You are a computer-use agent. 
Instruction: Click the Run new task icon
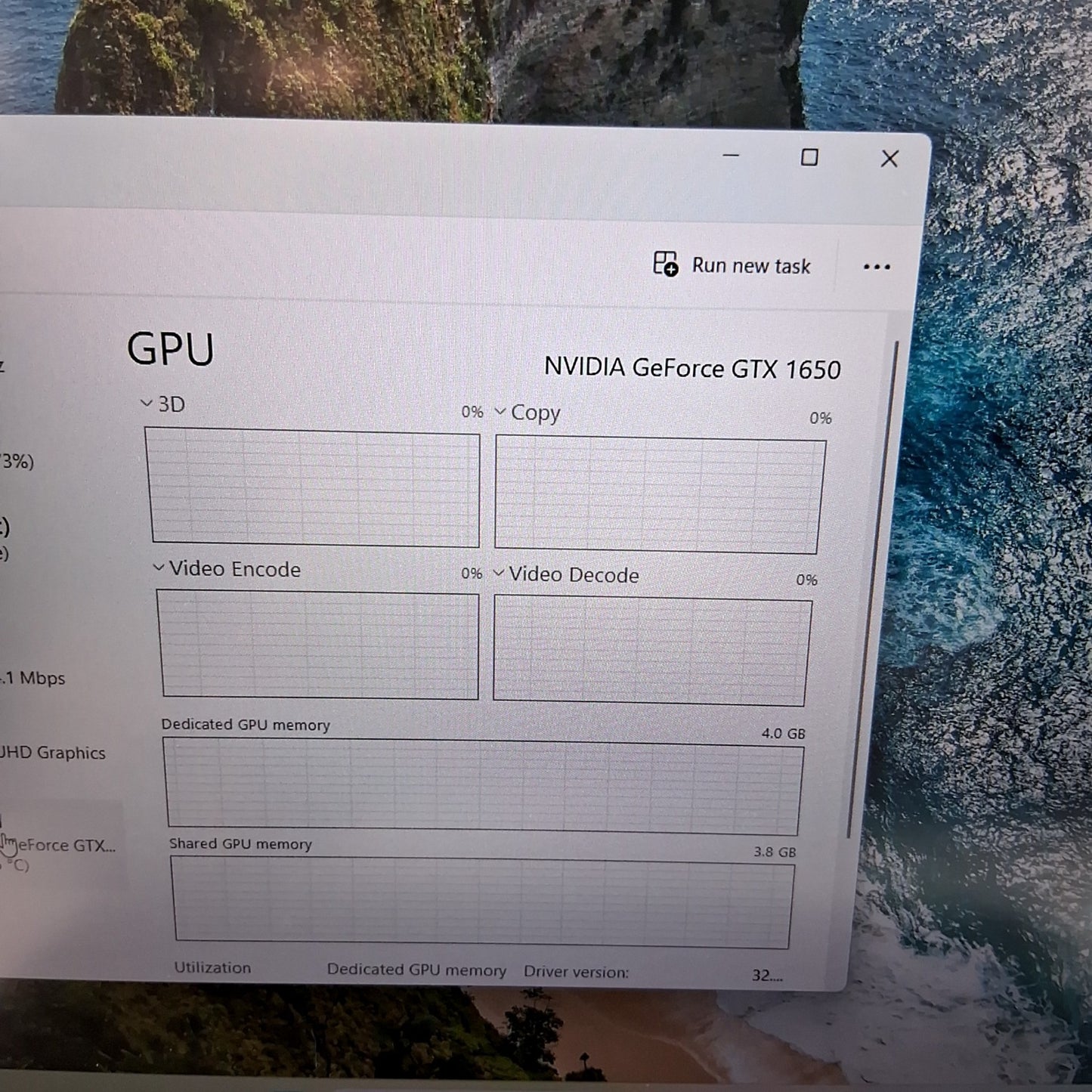pyautogui.click(x=665, y=264)
